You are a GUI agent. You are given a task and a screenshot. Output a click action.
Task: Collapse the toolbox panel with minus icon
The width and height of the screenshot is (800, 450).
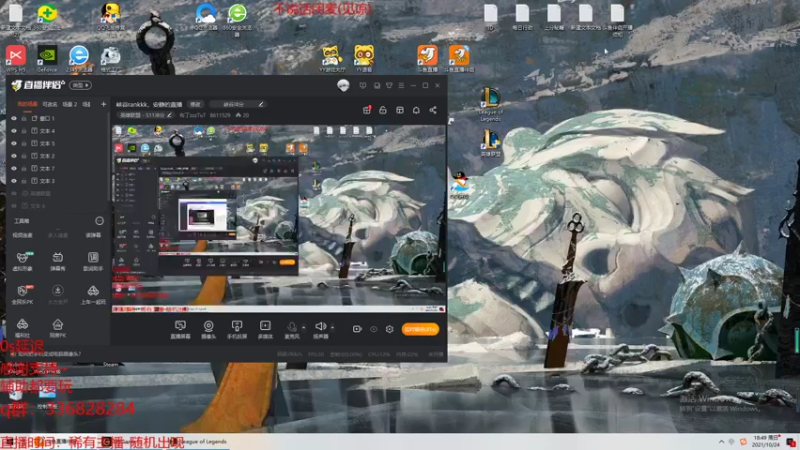tap(99, 221)
